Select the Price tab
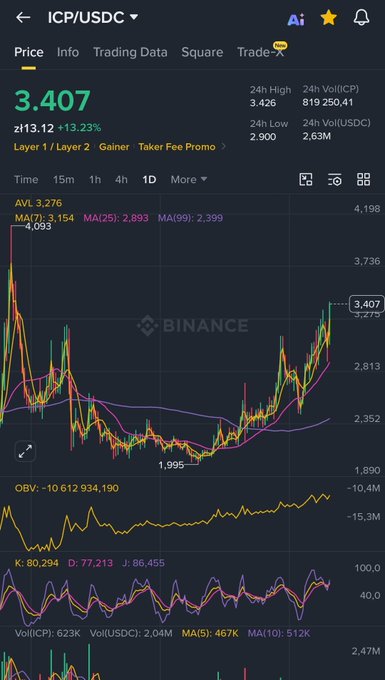This screenshot has height=680, width=385. click(x=29, y=52)
